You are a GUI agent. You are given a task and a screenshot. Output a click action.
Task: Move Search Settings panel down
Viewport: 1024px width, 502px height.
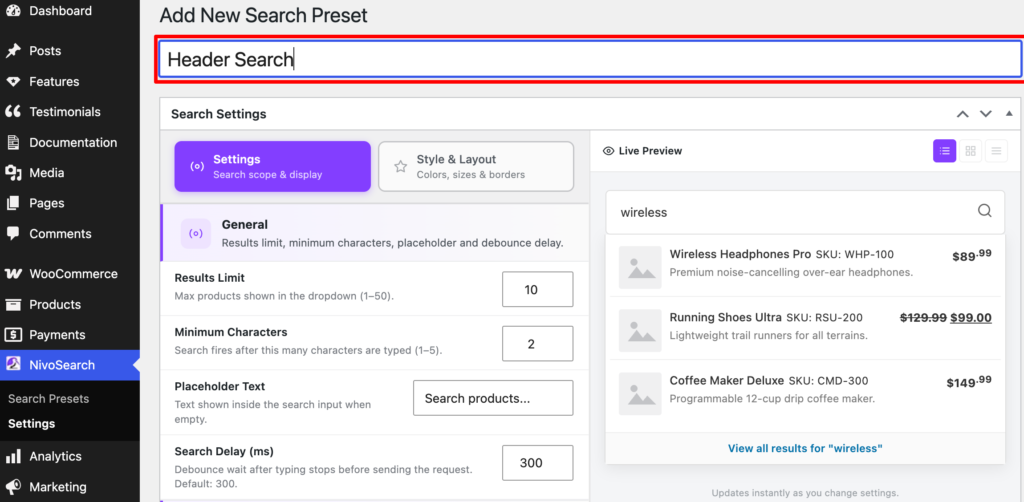pos(985,114)
